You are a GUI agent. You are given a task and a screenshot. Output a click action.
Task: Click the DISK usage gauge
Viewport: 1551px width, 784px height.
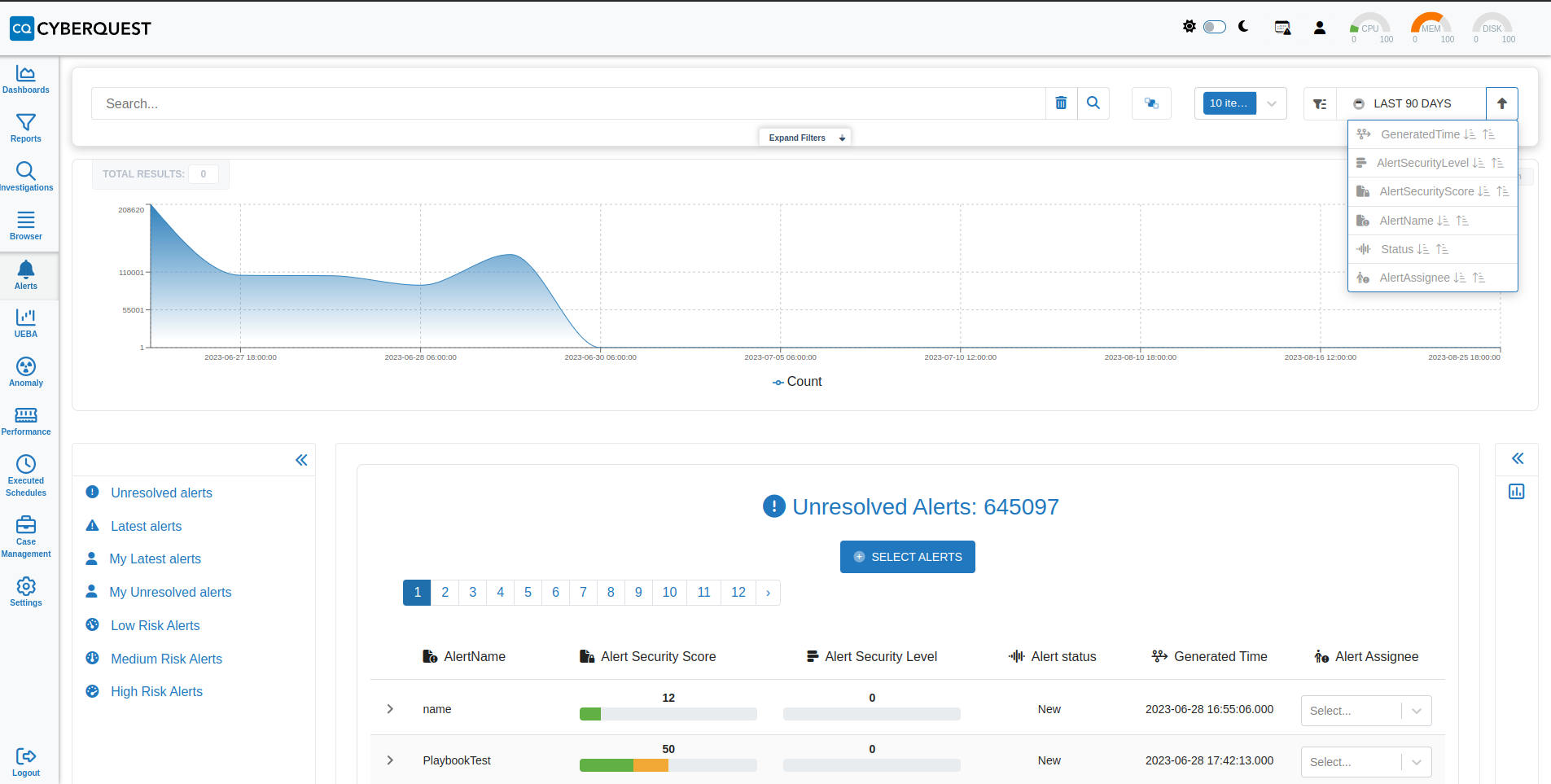click(x=1492, y=28)
